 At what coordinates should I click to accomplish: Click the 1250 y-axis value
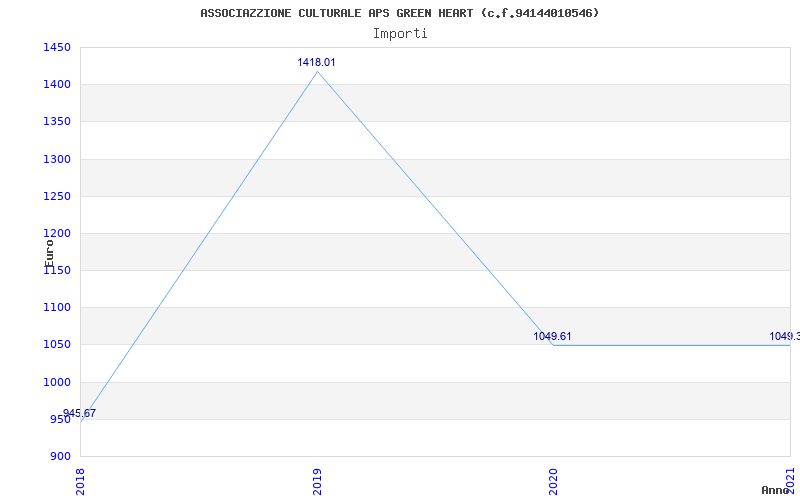pyautogui.click(x=57, y=196)
